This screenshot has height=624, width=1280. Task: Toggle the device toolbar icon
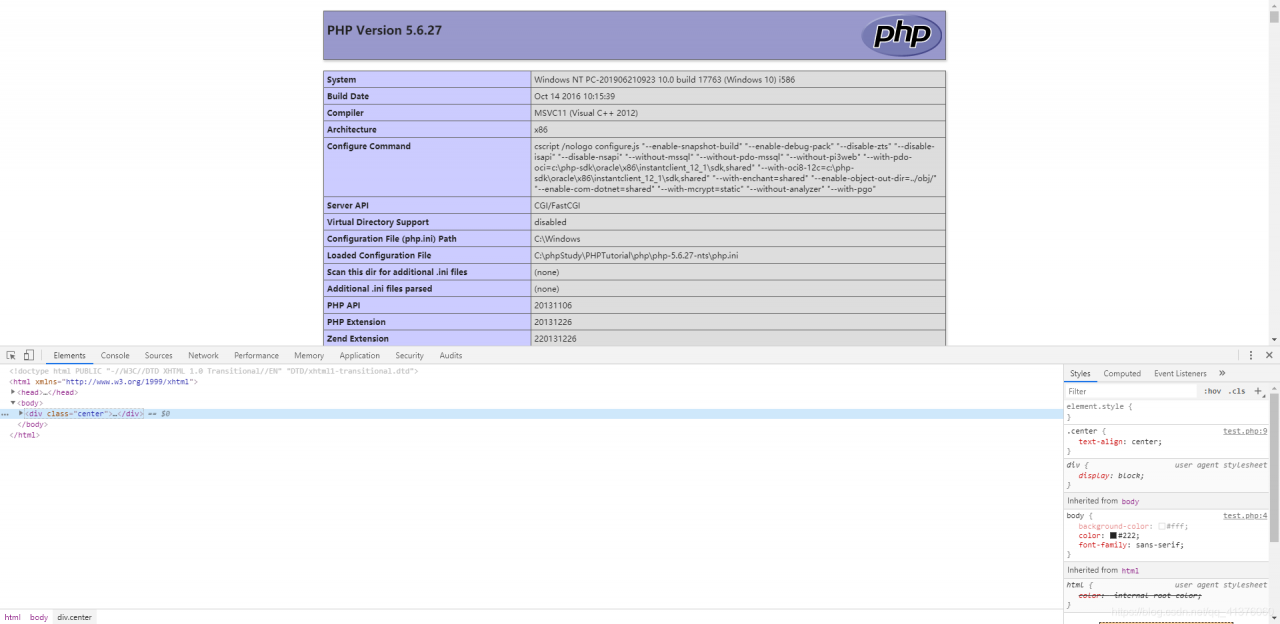(29, 355)
